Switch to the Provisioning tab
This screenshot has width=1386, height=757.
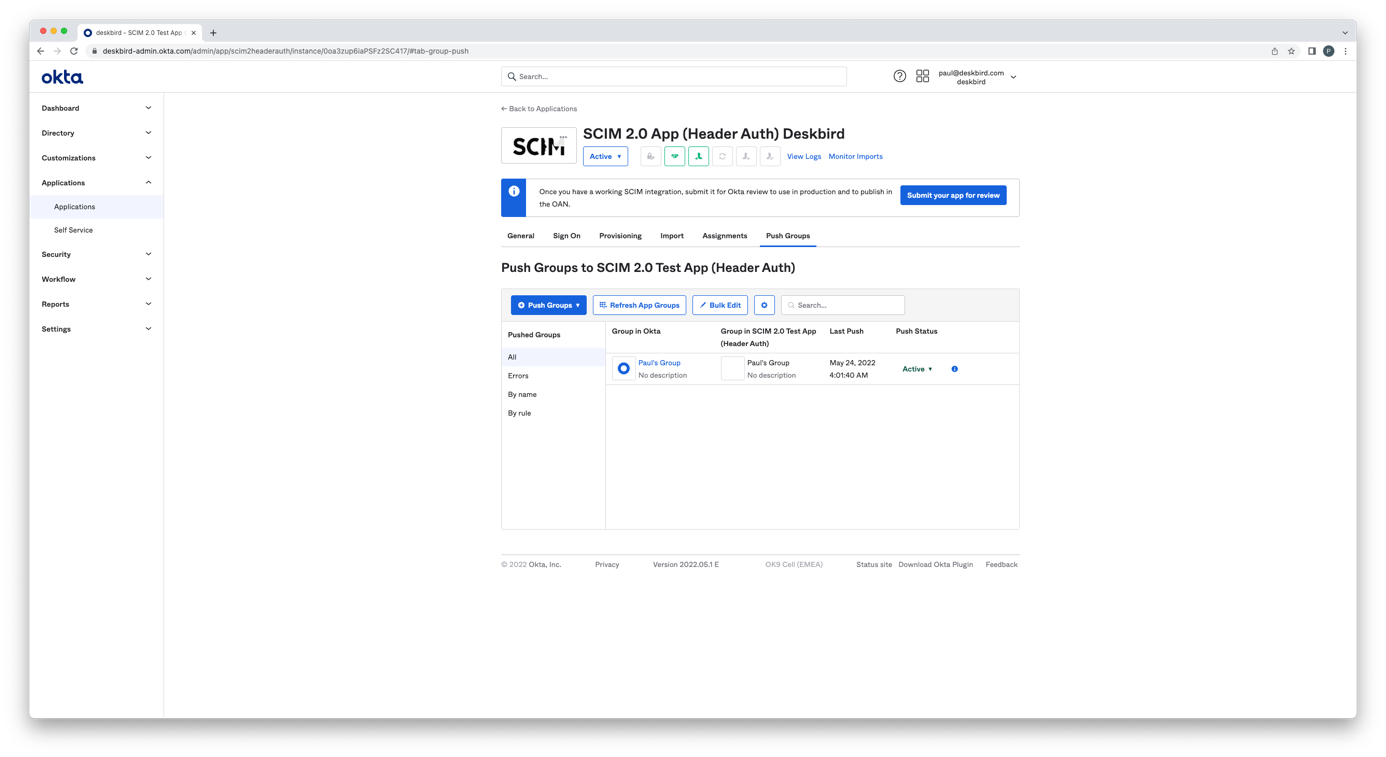[x=620, y=236]
